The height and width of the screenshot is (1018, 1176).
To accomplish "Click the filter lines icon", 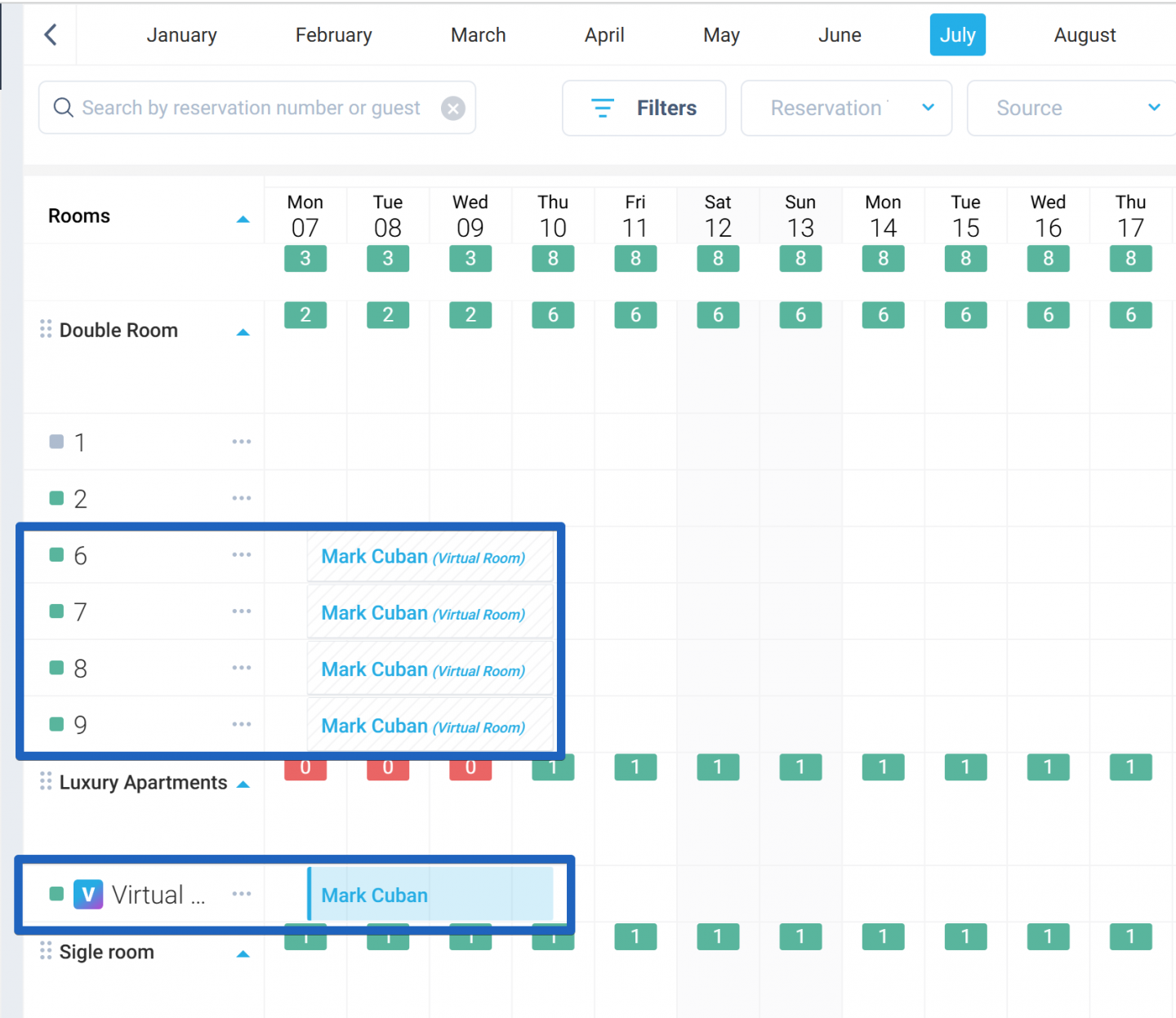I will (x=603, y=108).
